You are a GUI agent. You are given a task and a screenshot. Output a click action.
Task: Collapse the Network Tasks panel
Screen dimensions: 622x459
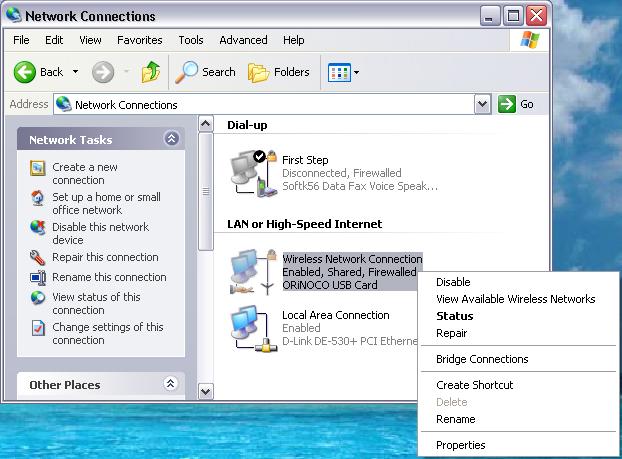(x=171, y=140)
